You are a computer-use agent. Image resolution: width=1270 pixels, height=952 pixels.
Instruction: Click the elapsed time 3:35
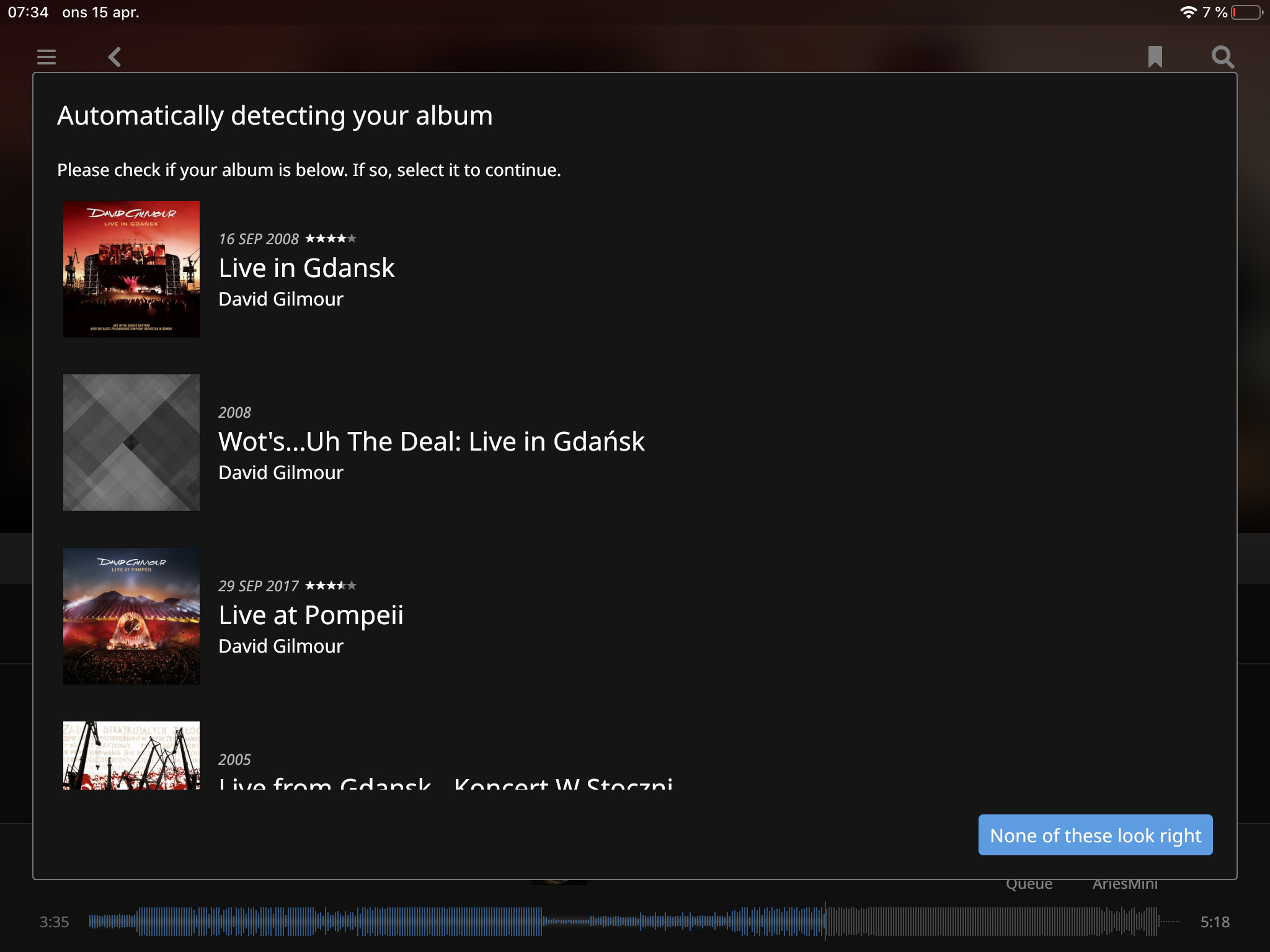[54, 922]
